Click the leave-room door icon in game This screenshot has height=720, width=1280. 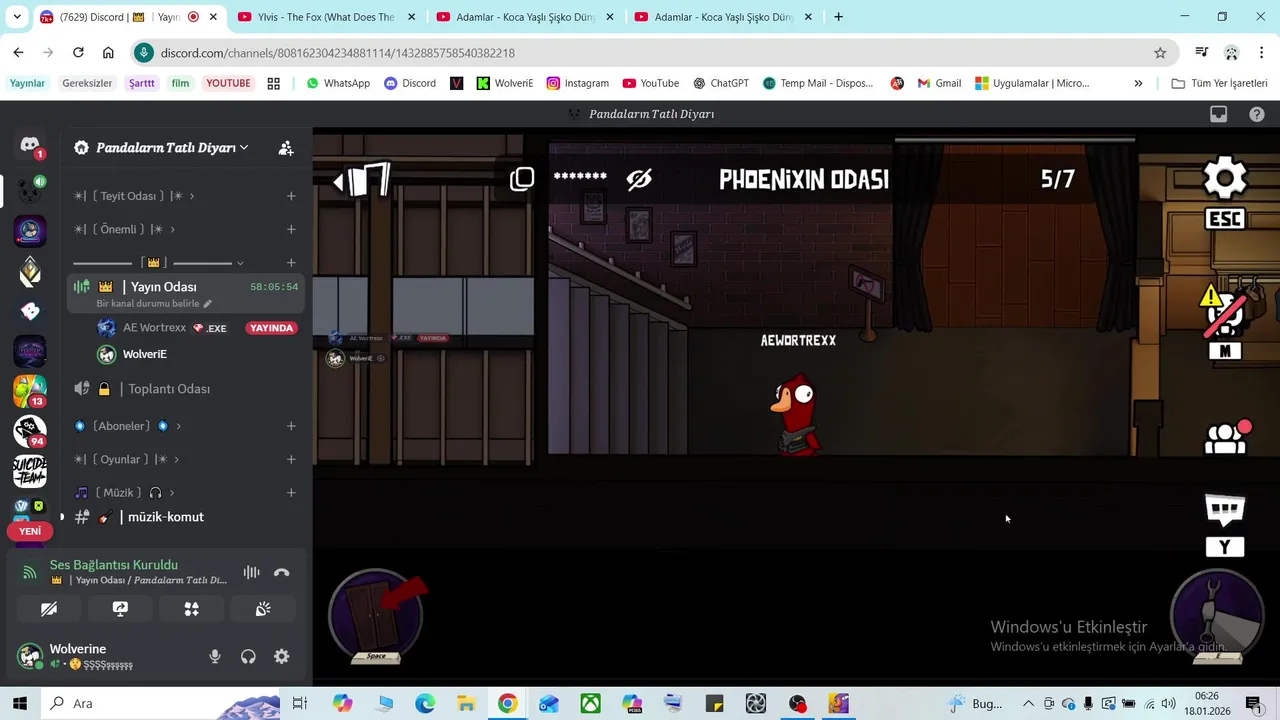pos(362,180)
